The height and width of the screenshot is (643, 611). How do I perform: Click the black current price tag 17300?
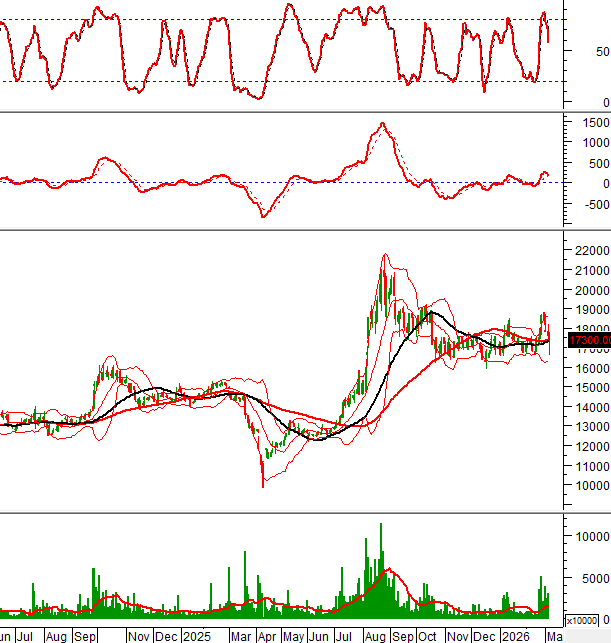[x=588, y=369]
